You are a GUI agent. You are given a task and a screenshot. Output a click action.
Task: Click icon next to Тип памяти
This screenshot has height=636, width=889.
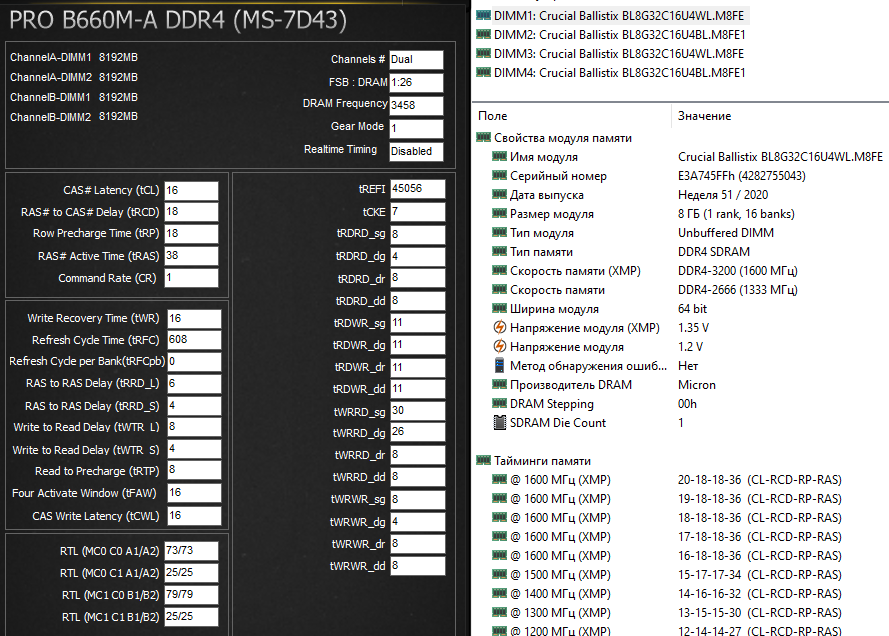coord(499,251)
